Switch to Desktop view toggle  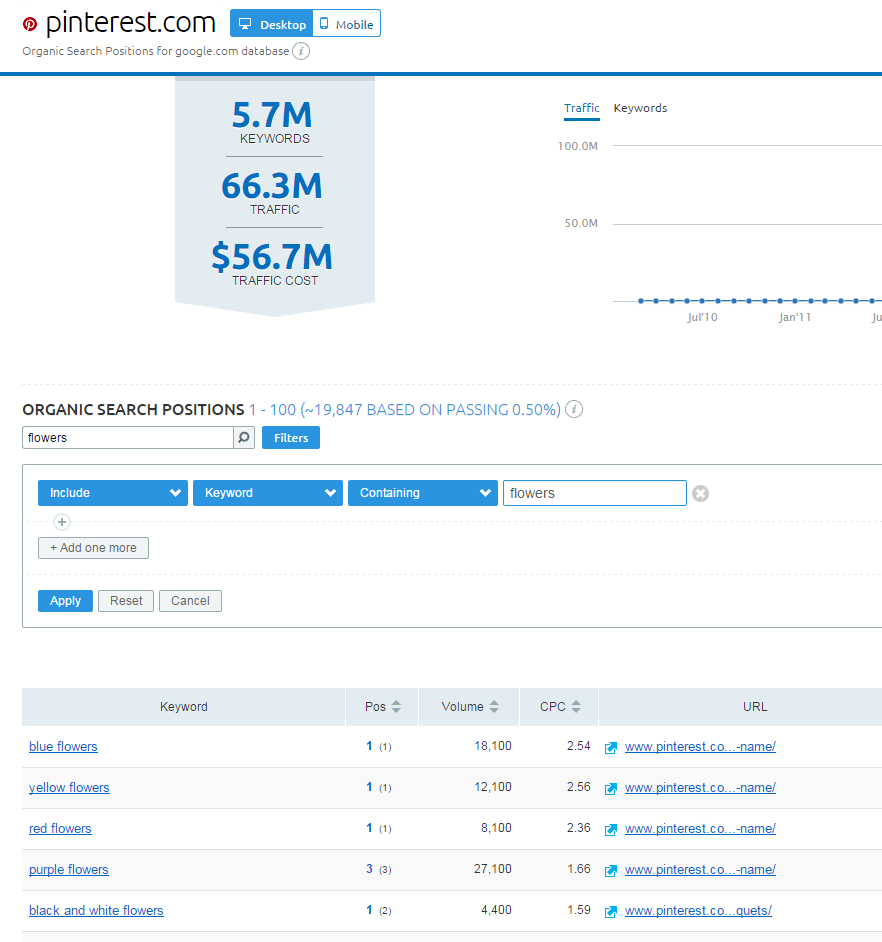point(272,24)
